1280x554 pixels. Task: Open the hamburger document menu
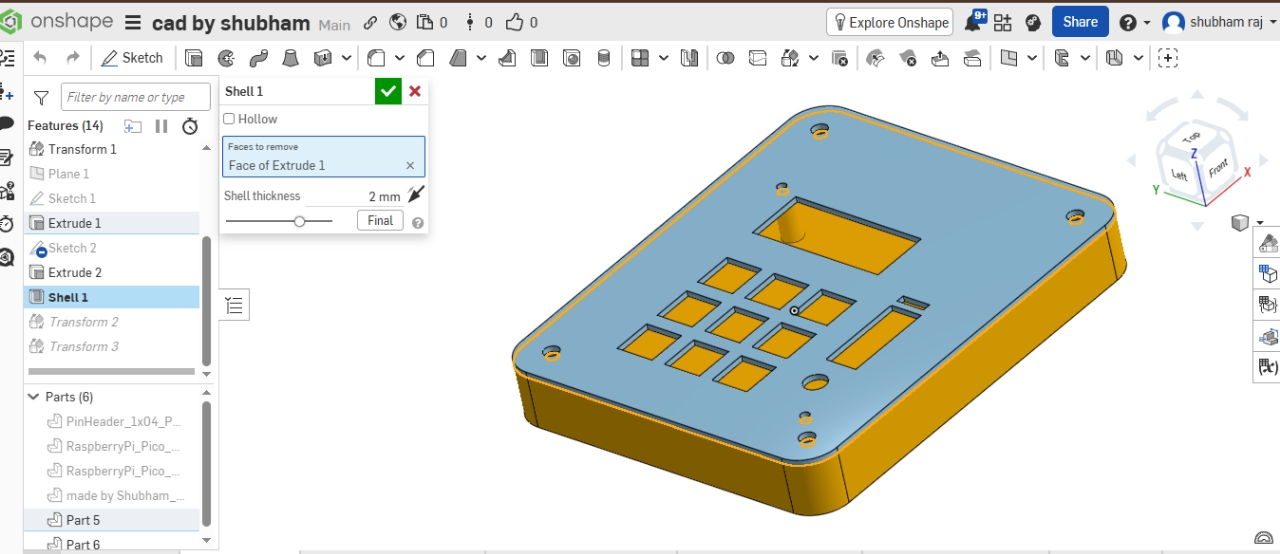[133, 22]
